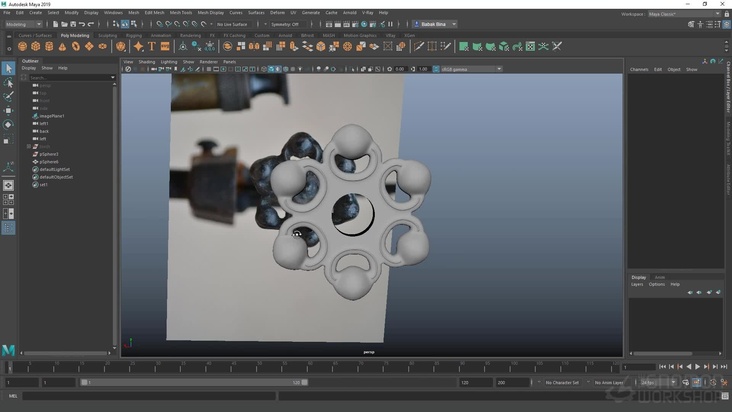Viewport: 732px width, 412px height.
Task: Open the viewport Shading menu
Action: coord(147,62)
